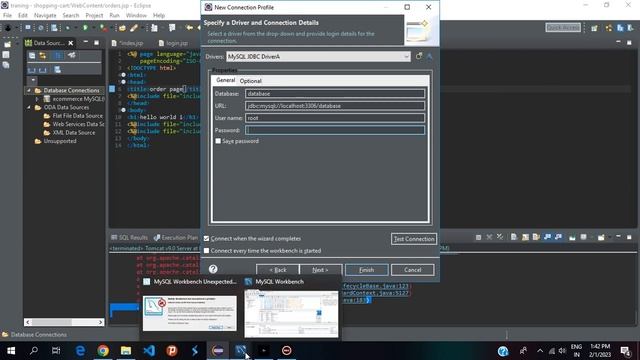640x360 pixels.
Task: Open Visual Studio Code from the taskbar
Action: (x=149, y=350)
